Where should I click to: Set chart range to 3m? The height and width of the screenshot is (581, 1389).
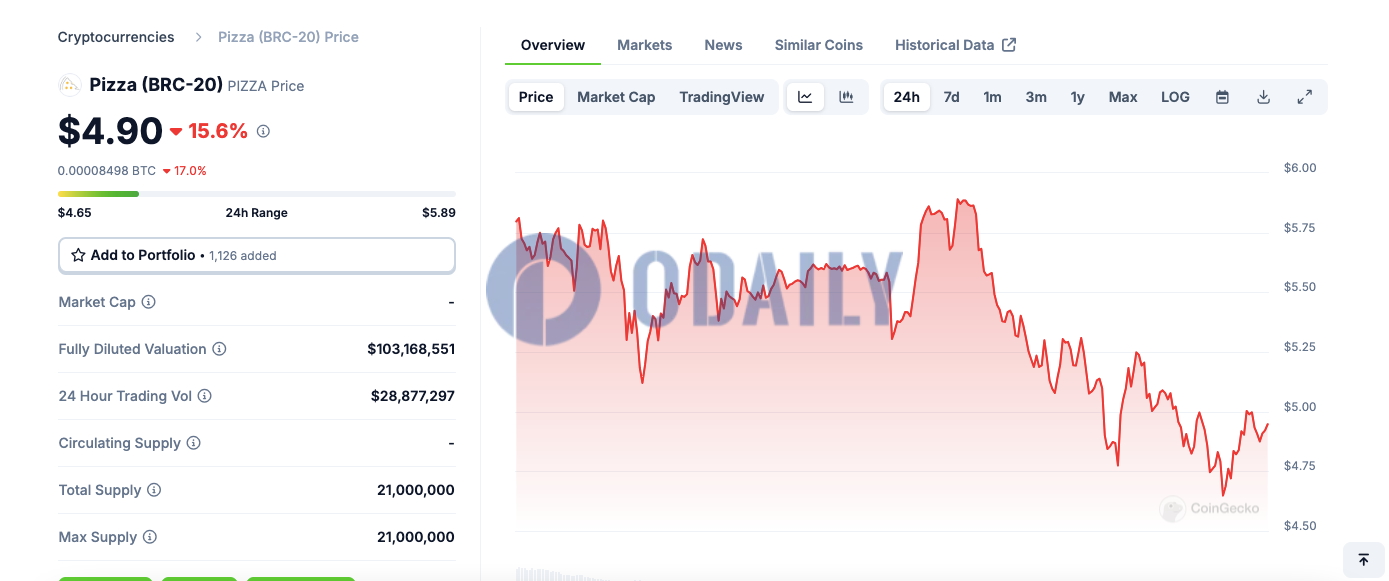[x=1036, y=97]
